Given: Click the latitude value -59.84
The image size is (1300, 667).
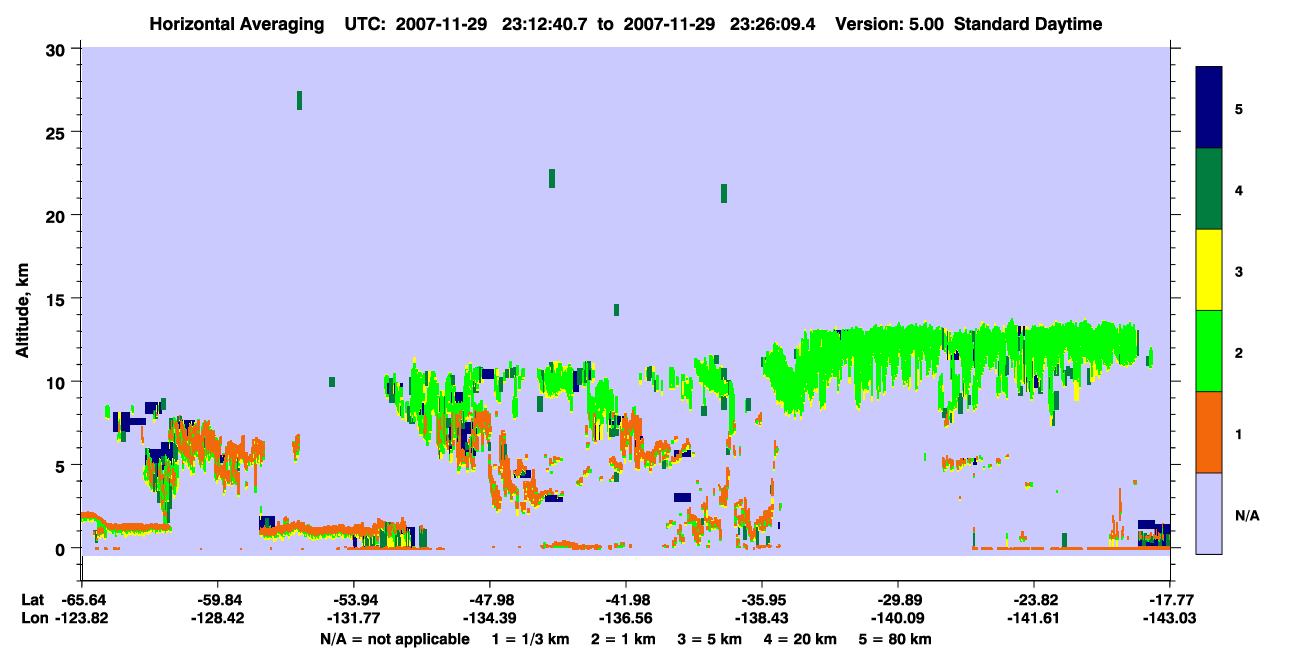Looking at the screenshot, I should click(218, 600).
